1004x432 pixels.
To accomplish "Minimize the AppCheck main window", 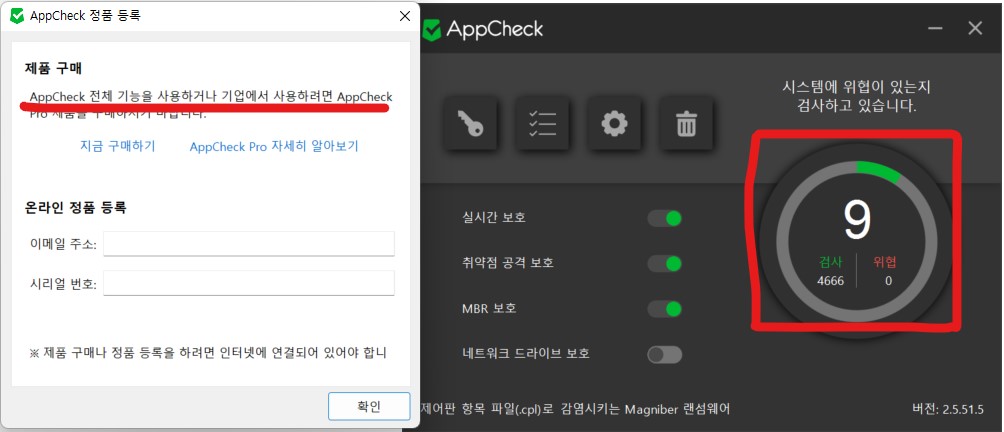I will coord(935,29).
